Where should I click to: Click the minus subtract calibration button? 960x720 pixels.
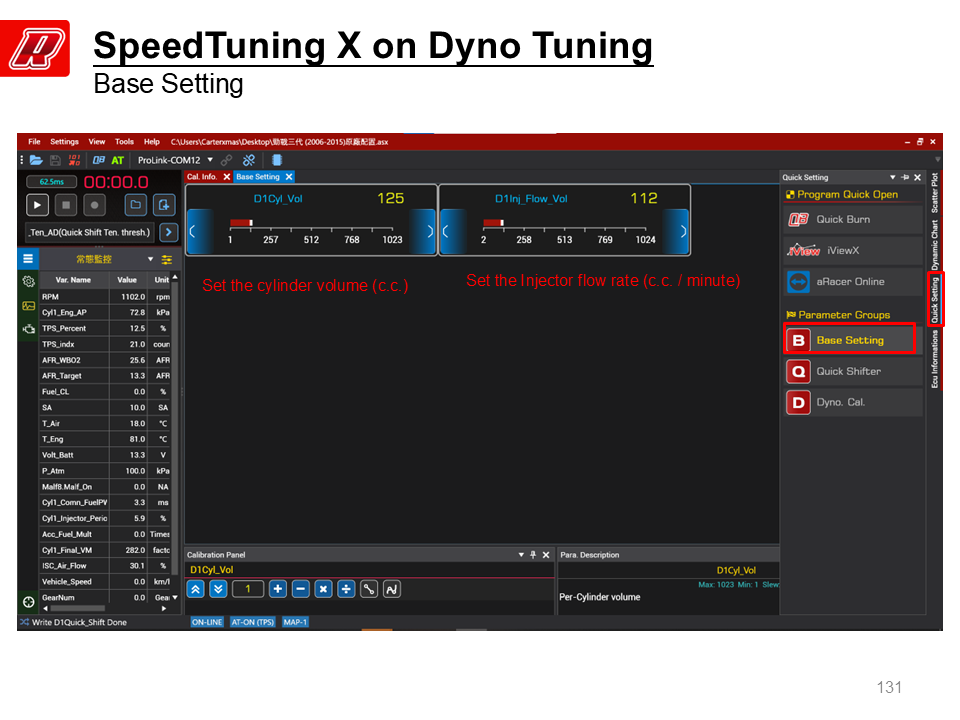(301, 589)
